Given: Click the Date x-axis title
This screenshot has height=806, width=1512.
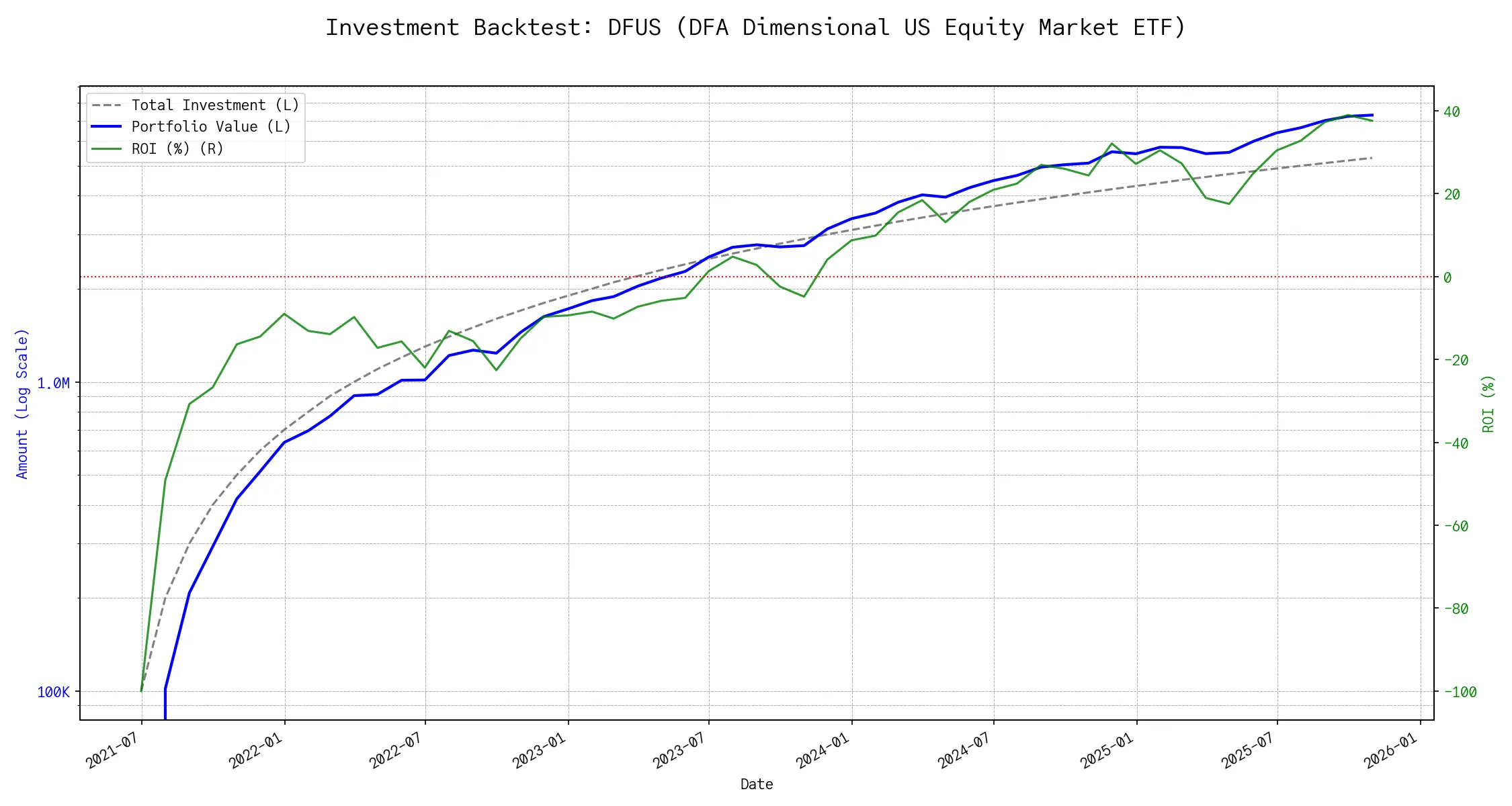Looking at the screenshot, I should coord(757,785).
